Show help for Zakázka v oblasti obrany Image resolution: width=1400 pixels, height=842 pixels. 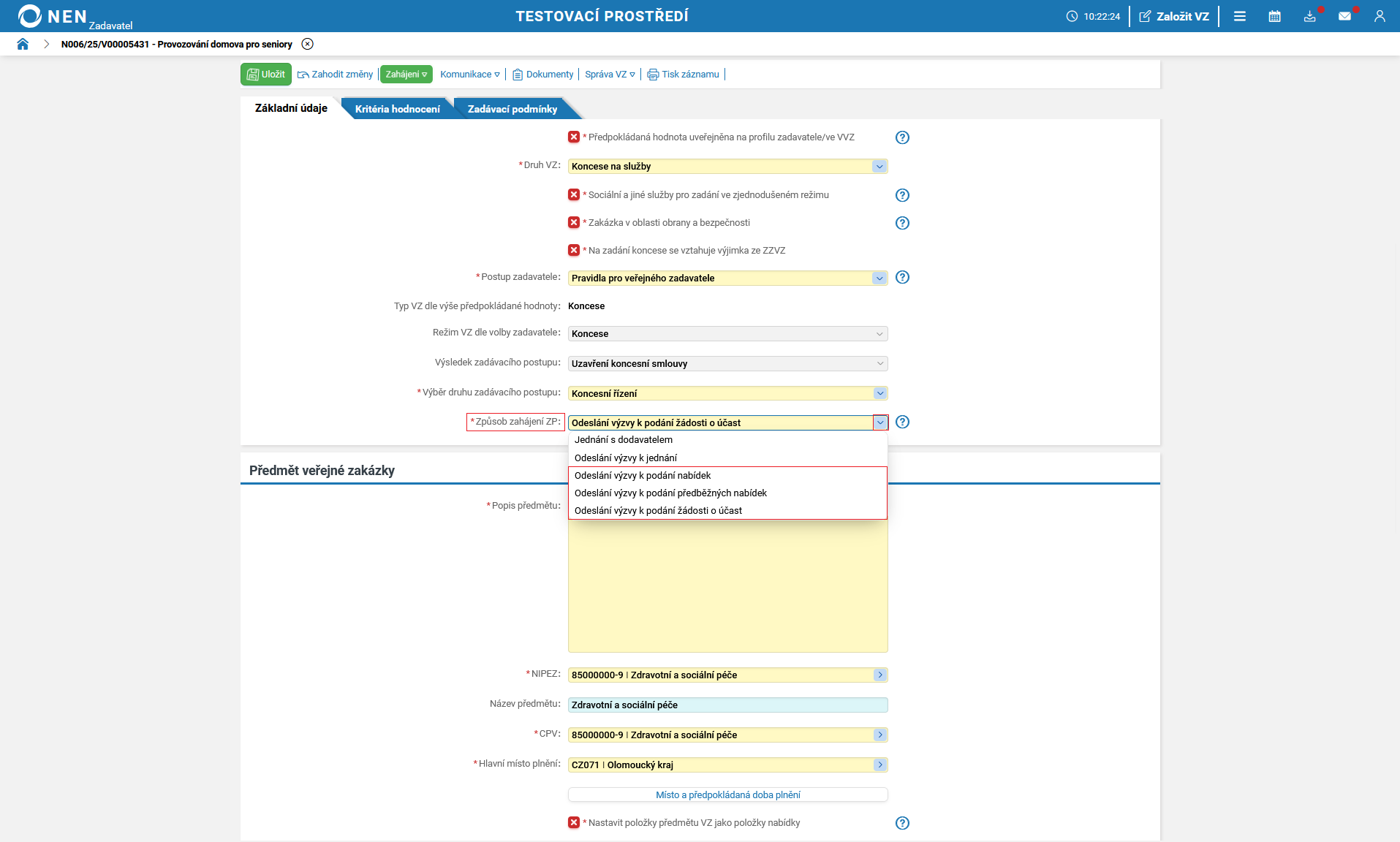click(x=903, y=223)
